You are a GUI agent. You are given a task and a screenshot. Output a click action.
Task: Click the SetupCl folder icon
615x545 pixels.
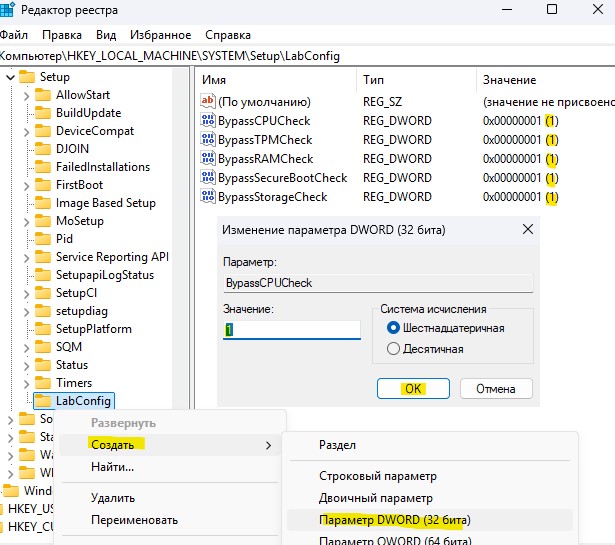pos(43,293)
